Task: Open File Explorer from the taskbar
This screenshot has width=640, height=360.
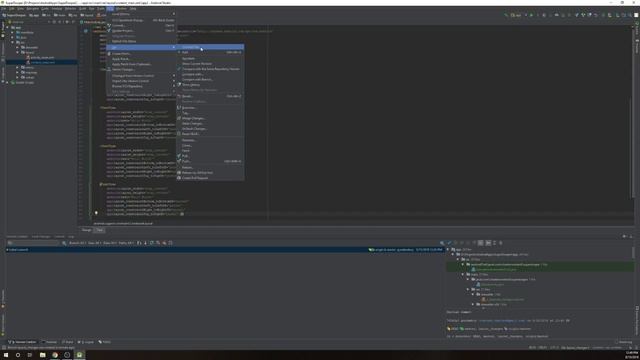Action: [x=42, y=355]
